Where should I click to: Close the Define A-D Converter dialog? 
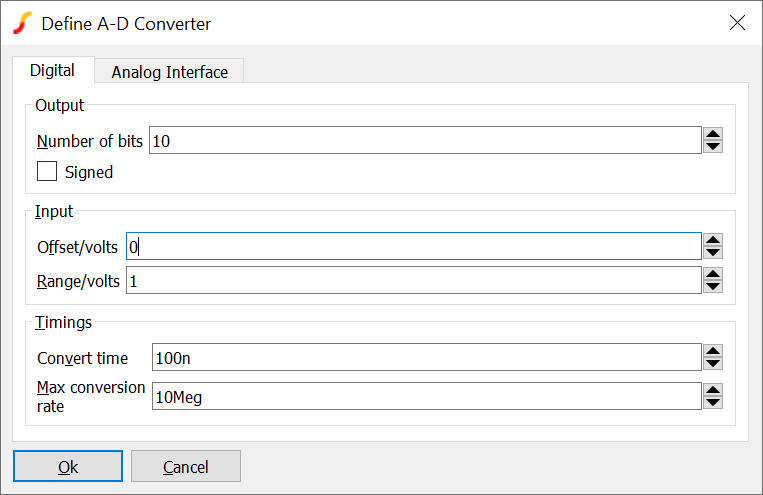pyautogui.click(x=737, y=23)
